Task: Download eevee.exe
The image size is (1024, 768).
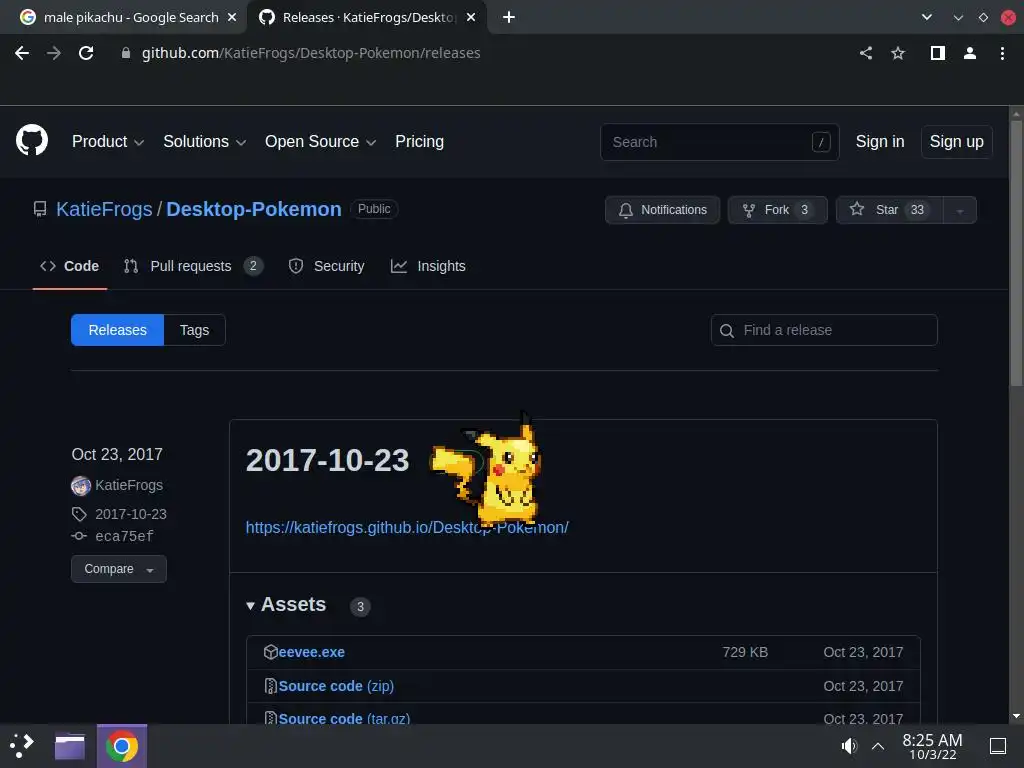Action: point(312,652)
